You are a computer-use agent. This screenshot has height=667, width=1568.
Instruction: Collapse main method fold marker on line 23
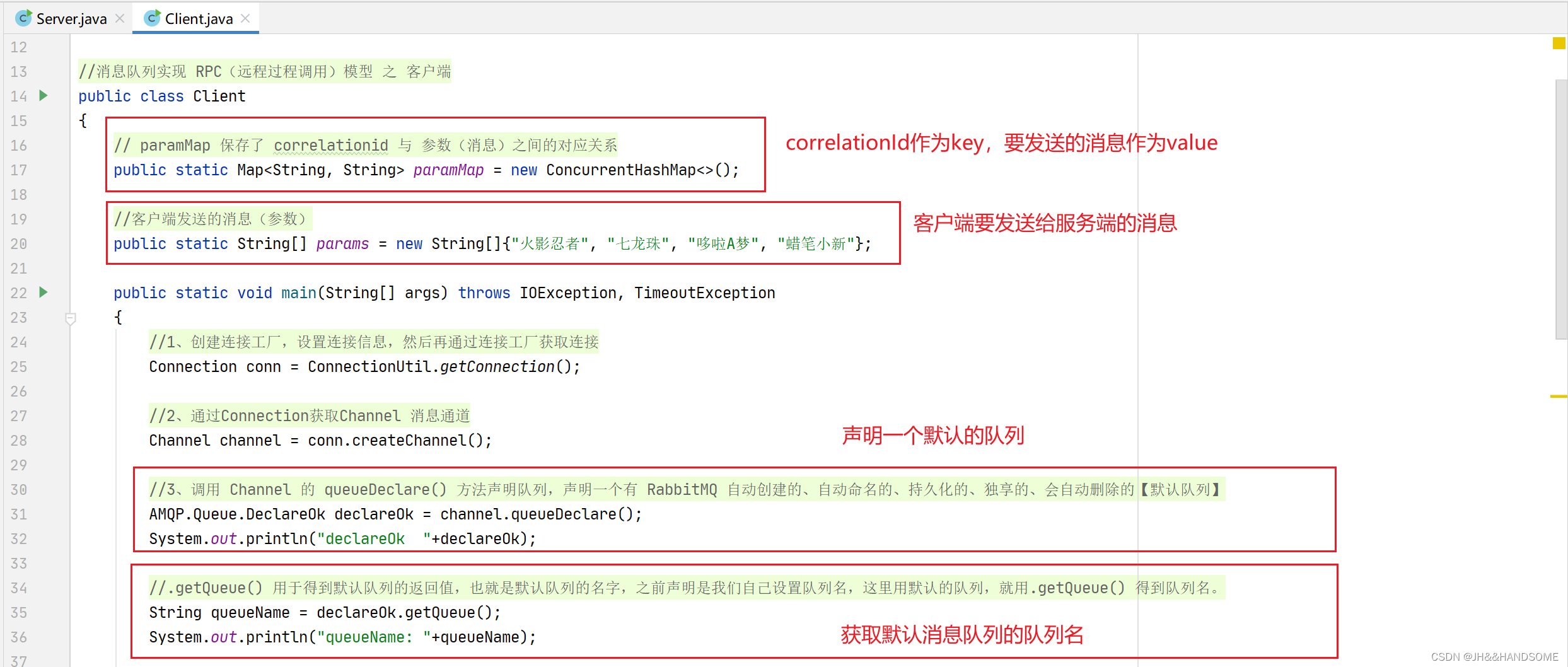pos(71,318)
